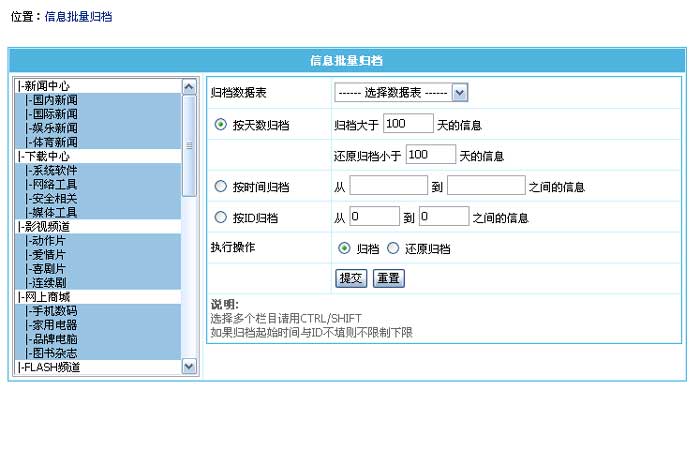Choose the 按ID归档 radio option
Viewport: 700px width, 450px height.
(220, 217)
